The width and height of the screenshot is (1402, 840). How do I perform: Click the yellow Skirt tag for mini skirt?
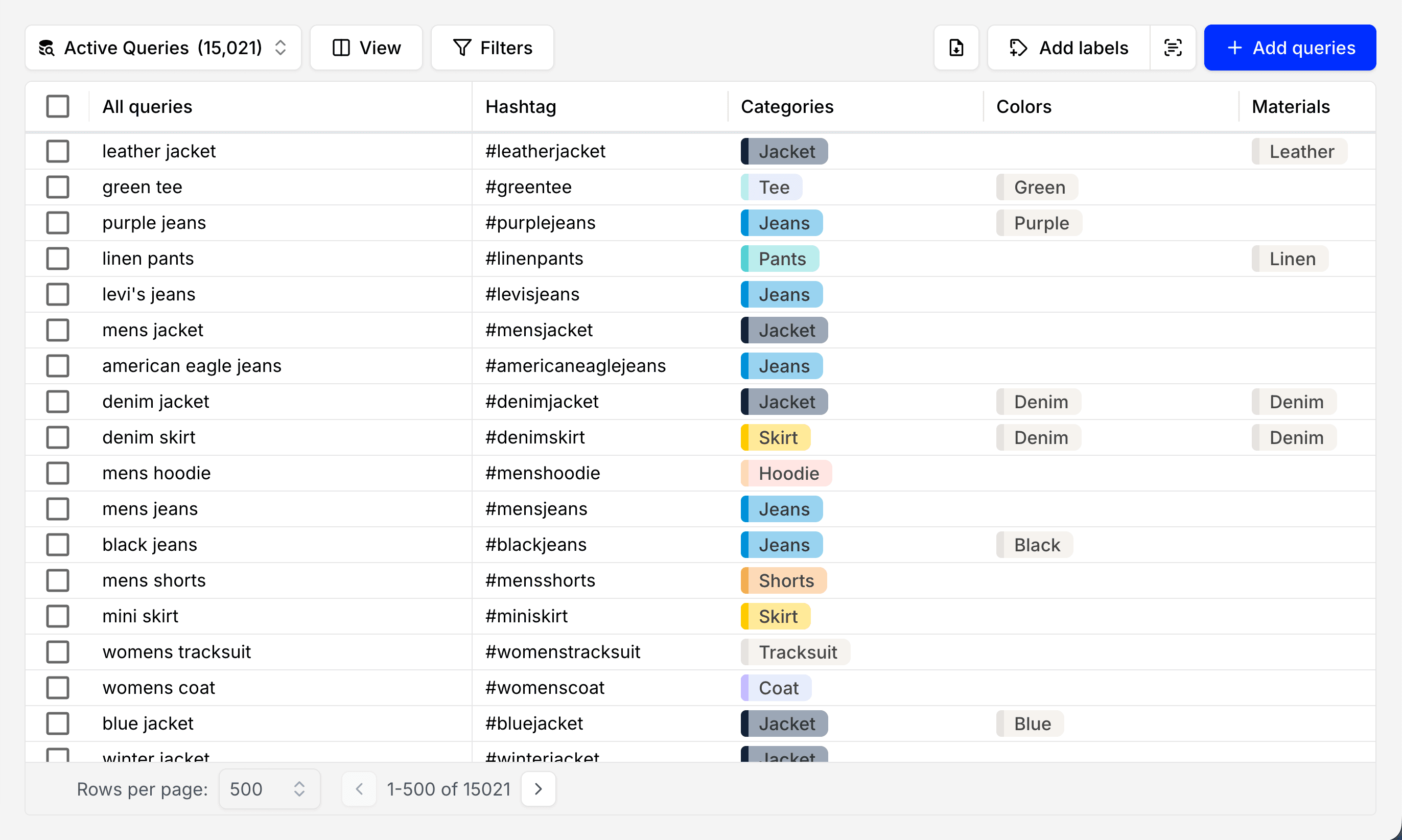click(x=776, y=616)
